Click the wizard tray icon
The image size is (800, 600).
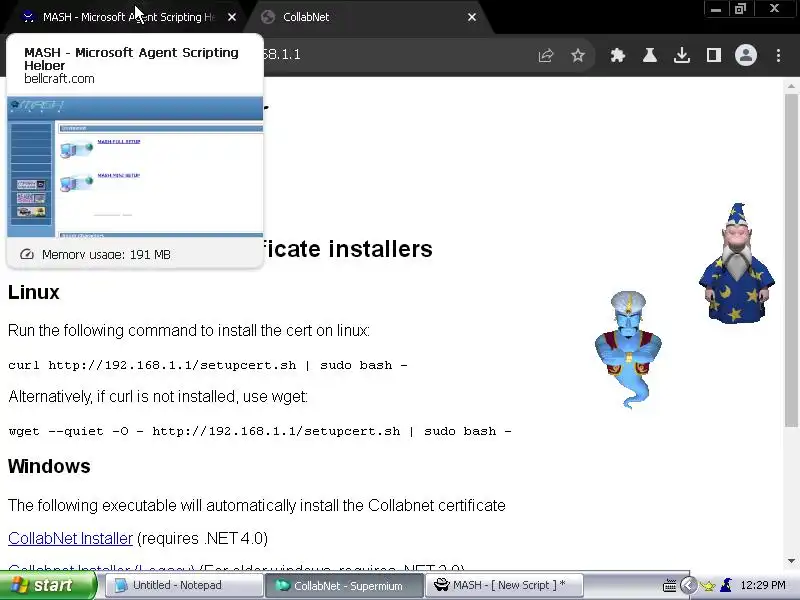pos(726,585)
